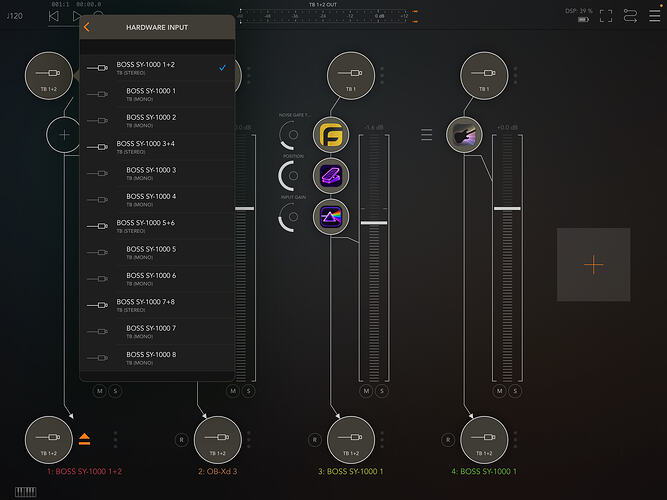
Task: Rewind transport to start
Action: [x=54, y=16]
